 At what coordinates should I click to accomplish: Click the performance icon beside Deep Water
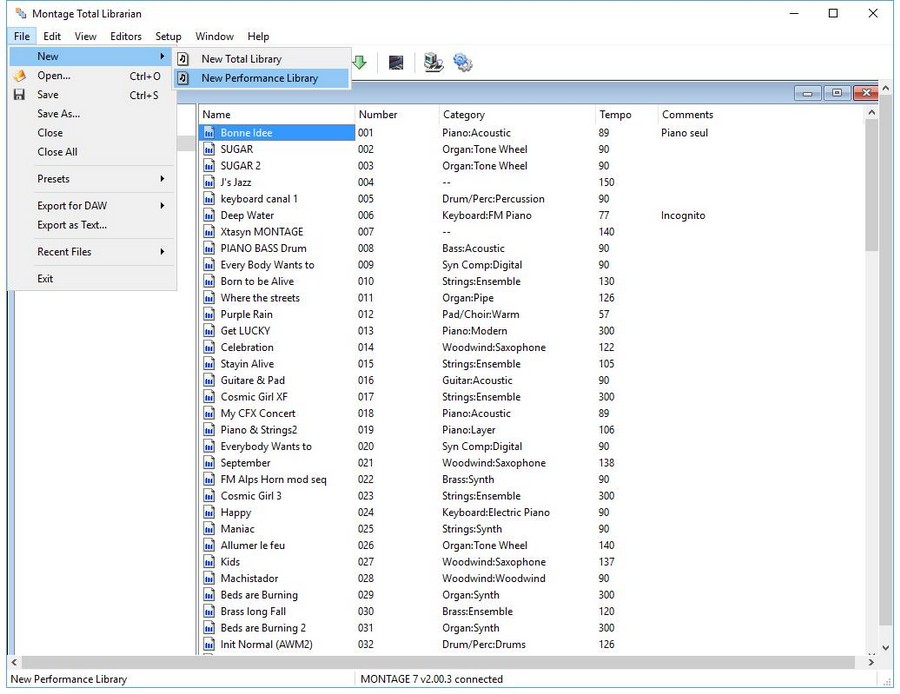pyautogui.click(x=209, y=215)
